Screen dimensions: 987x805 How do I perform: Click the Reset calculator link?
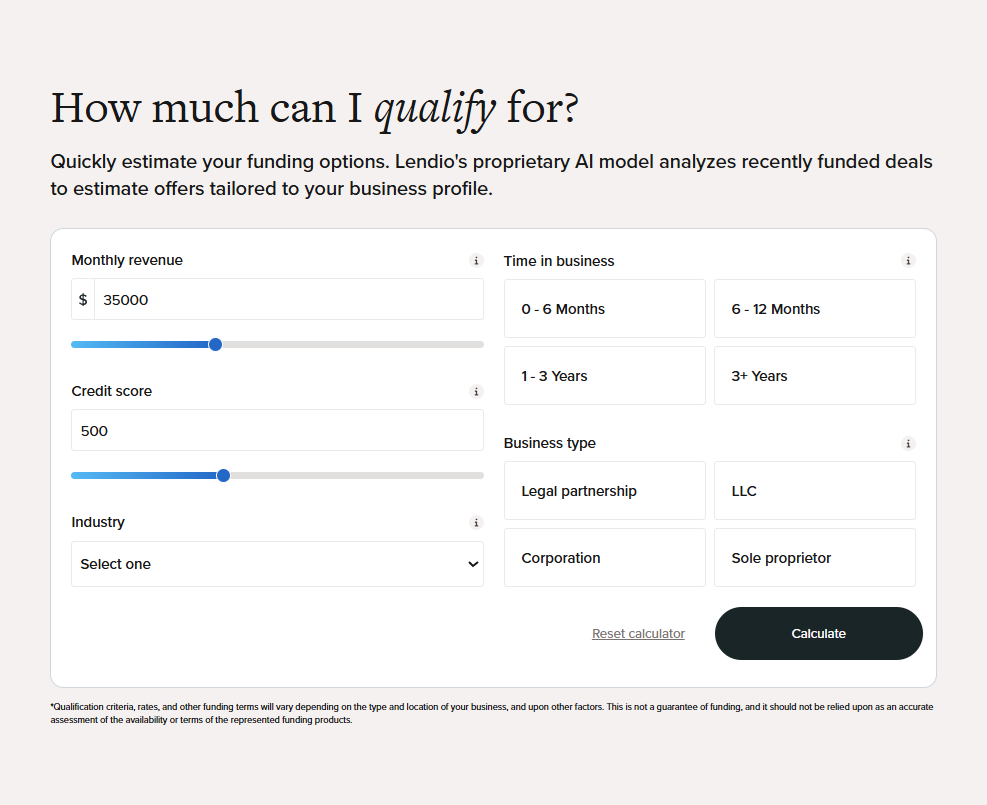pyautogui.click(x=638, y=634)
